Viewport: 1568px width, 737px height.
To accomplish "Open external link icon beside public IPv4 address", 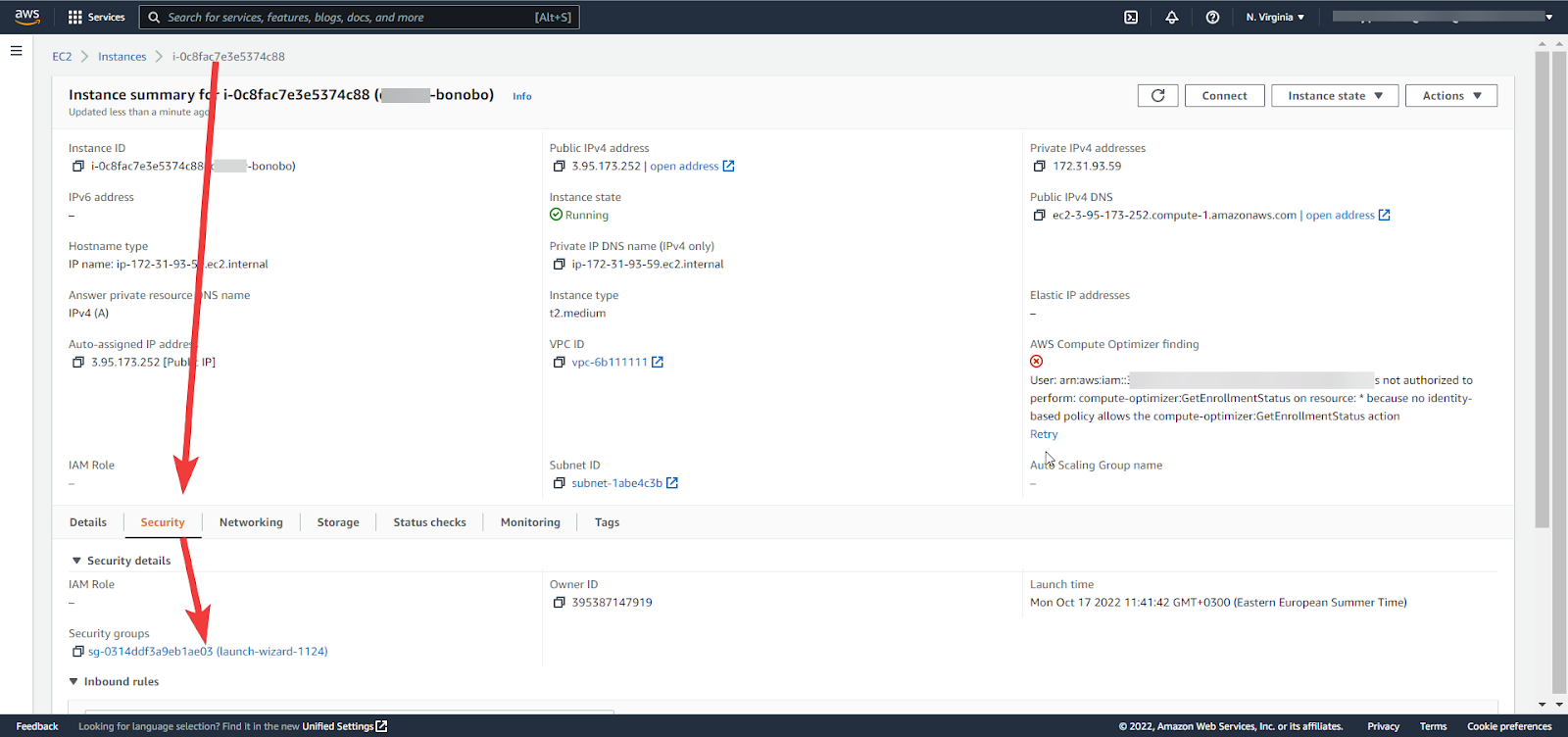I will [728, 167].
